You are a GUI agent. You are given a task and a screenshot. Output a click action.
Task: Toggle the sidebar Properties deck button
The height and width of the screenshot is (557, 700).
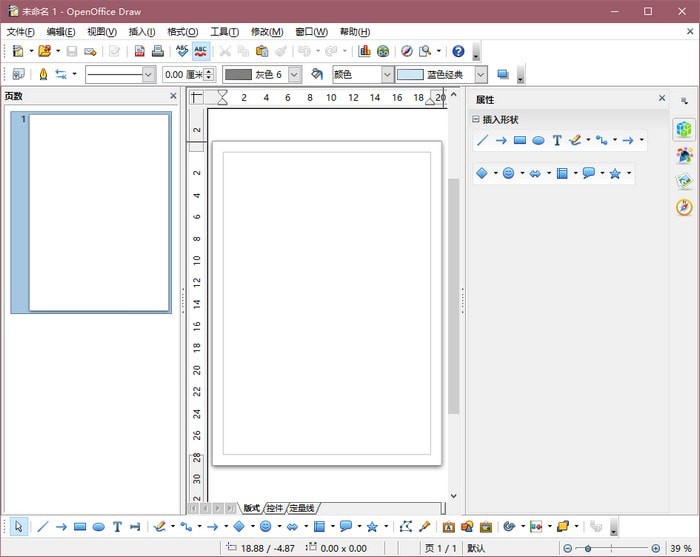[x=684, y=129]
